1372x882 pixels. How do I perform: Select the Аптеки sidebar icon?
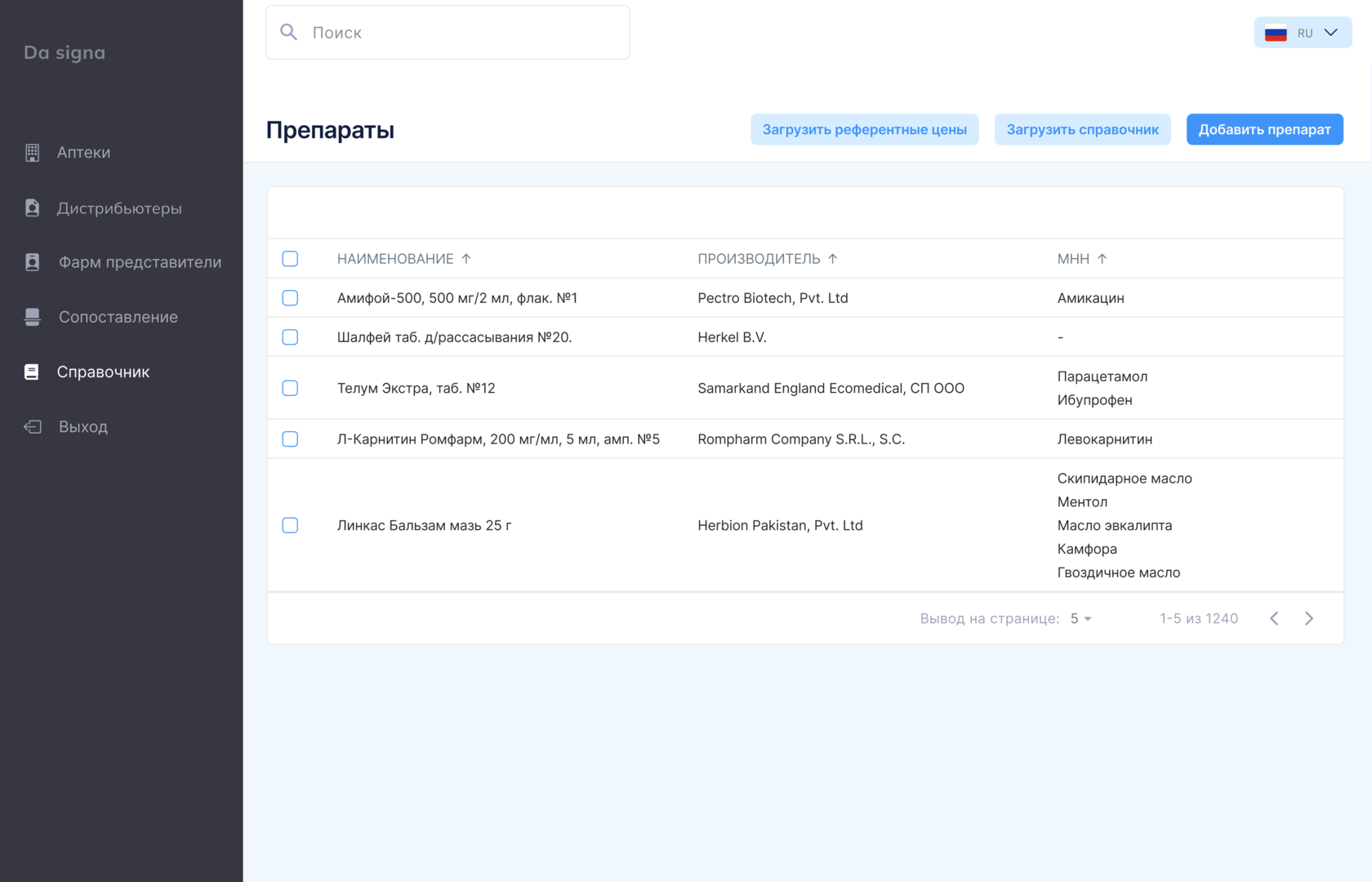click(x=32, y=152)
